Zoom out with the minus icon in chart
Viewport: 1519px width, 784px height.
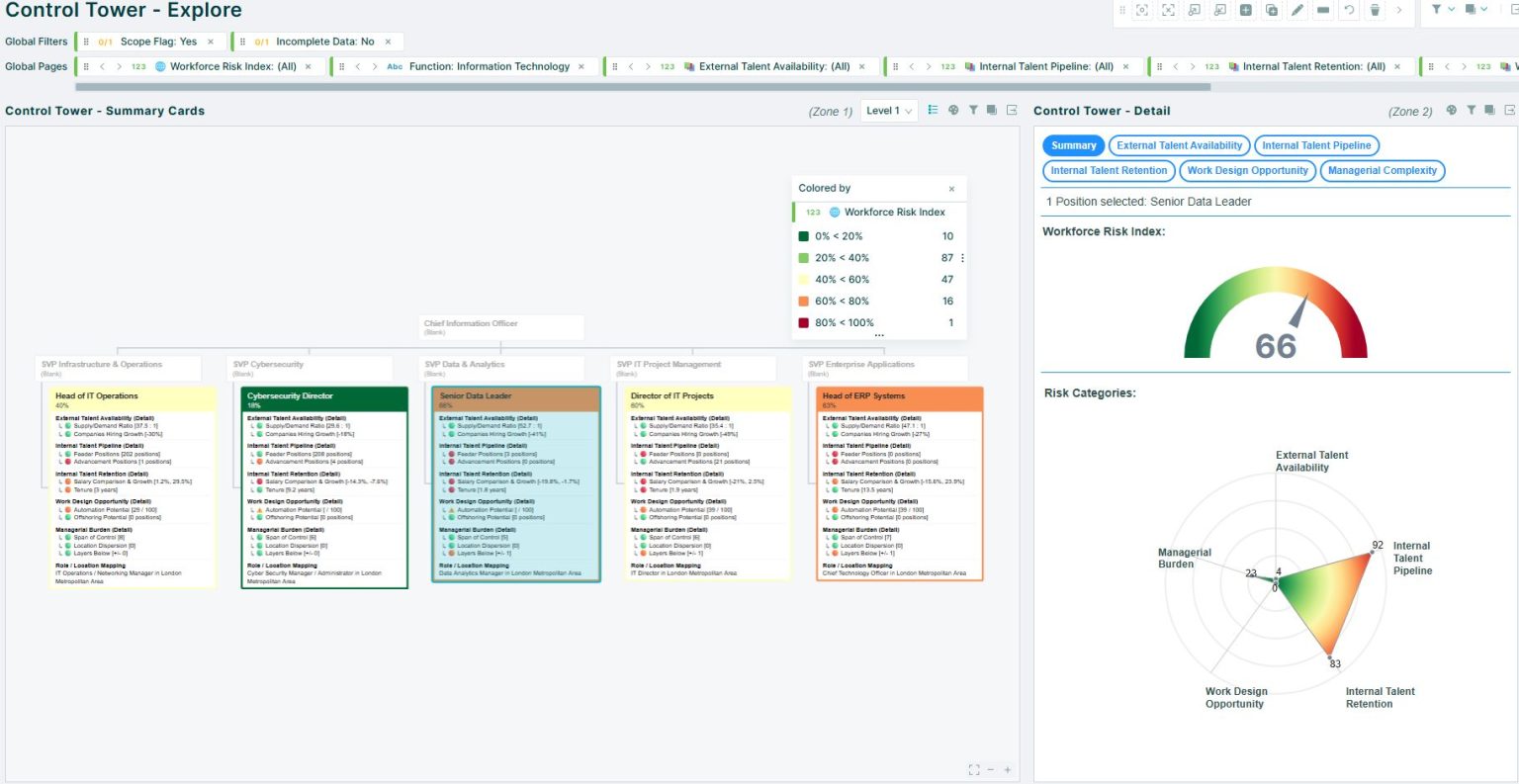[991, 769]
